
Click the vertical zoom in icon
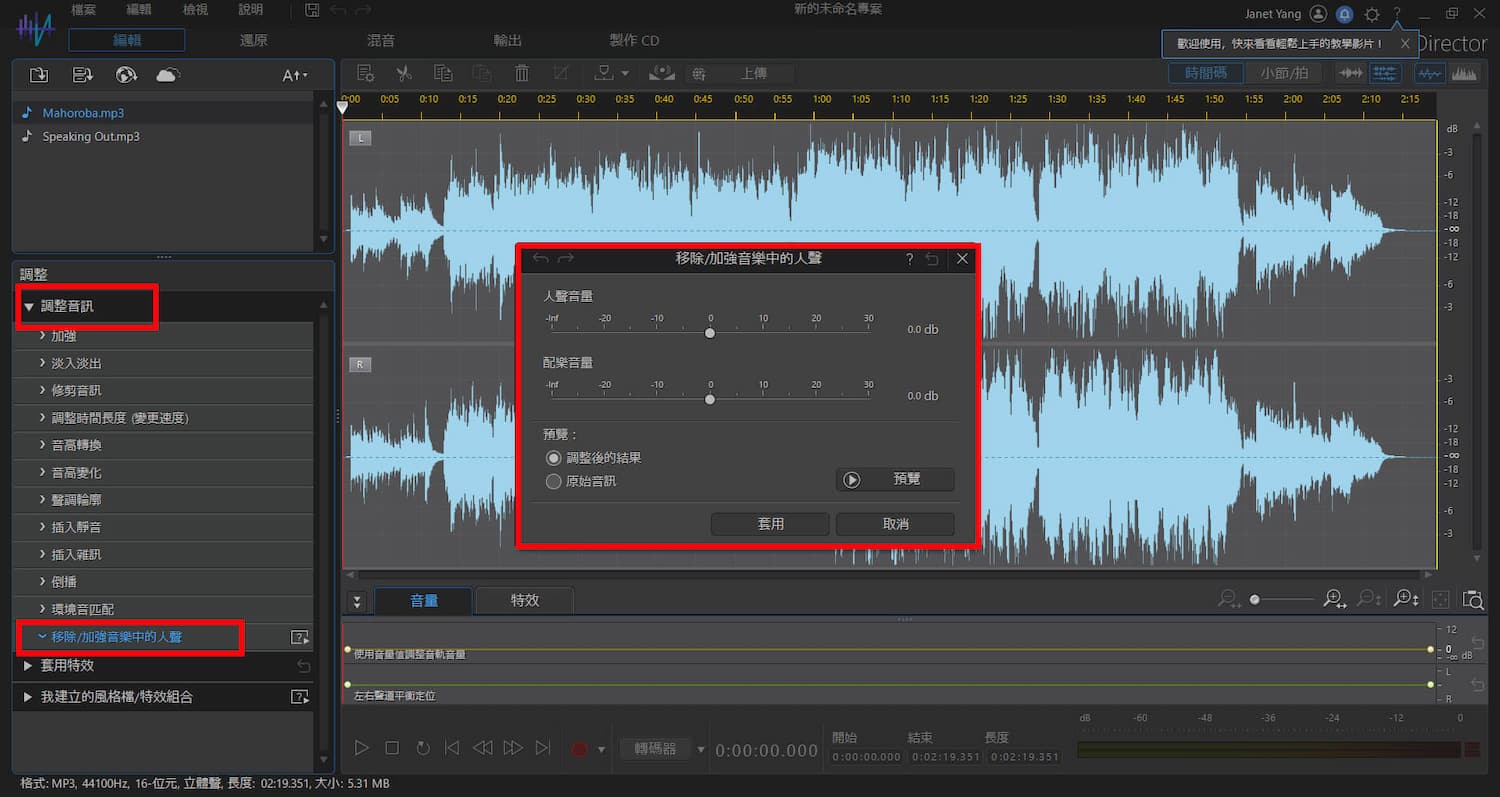click(x=1406, y=599)
